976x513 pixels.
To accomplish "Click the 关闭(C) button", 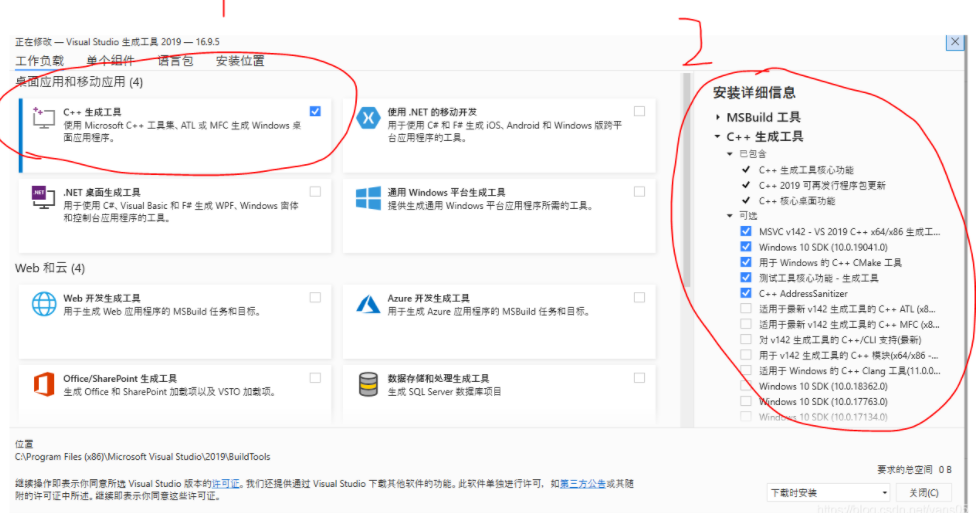I will coord(924,492).
